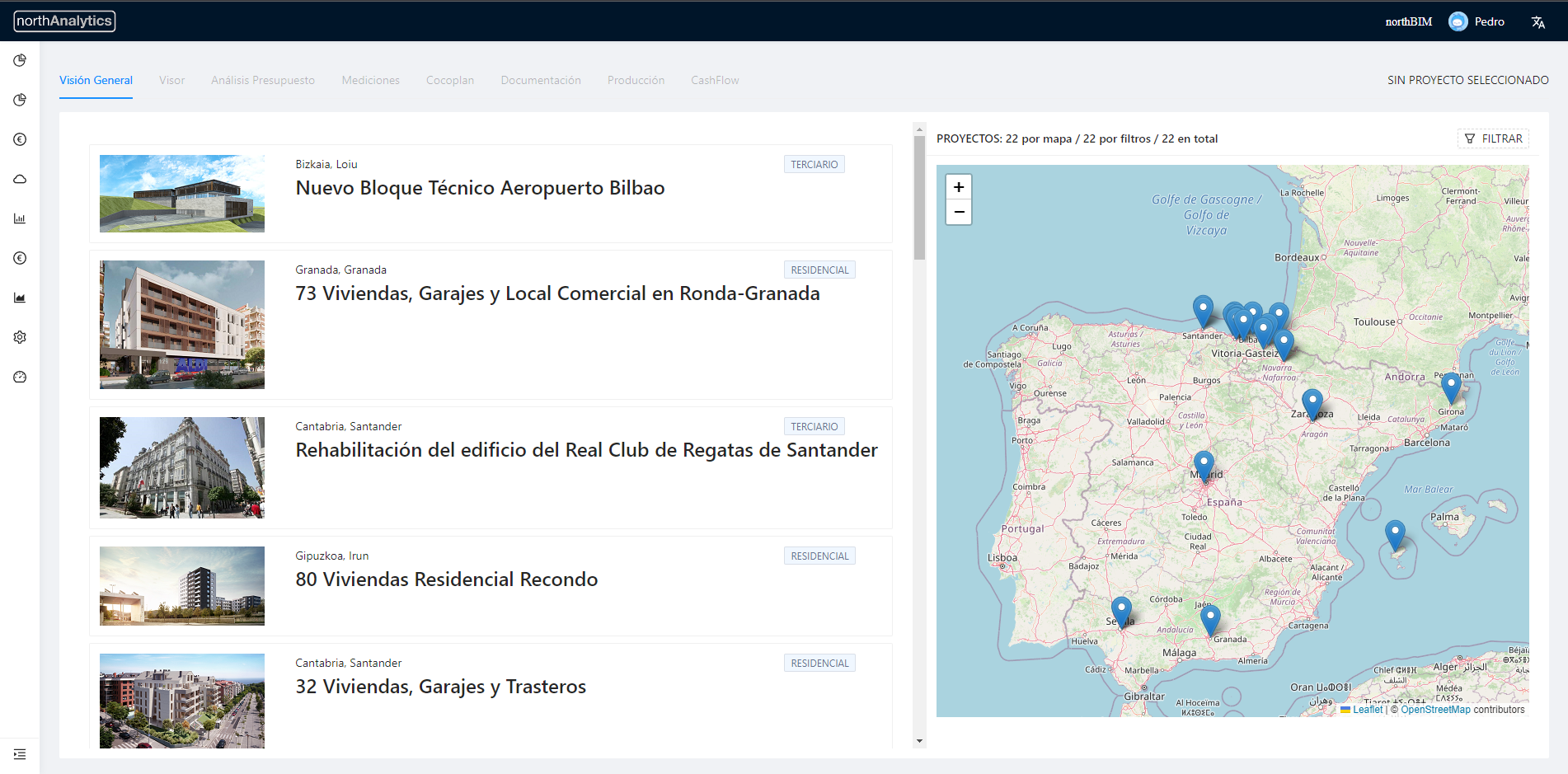Screen dimensions: 1568x774
Task: Open the Cocoplan tab
Action: point(450,80)
